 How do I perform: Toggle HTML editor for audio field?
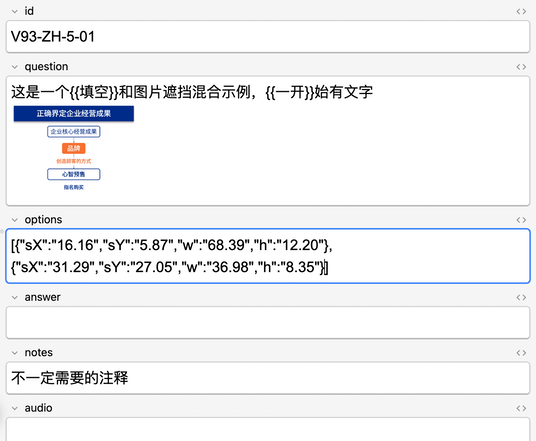tap(521, 409)
